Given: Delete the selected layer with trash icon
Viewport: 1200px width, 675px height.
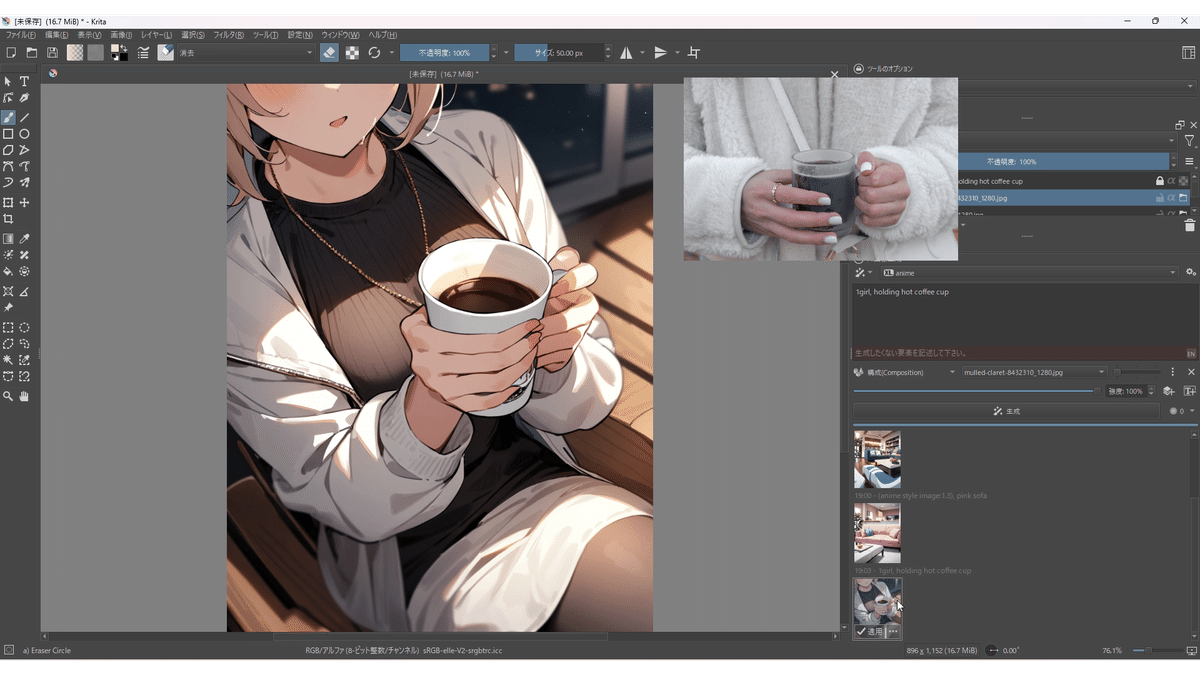Looking at the screenshot, I should (1189, 226).
